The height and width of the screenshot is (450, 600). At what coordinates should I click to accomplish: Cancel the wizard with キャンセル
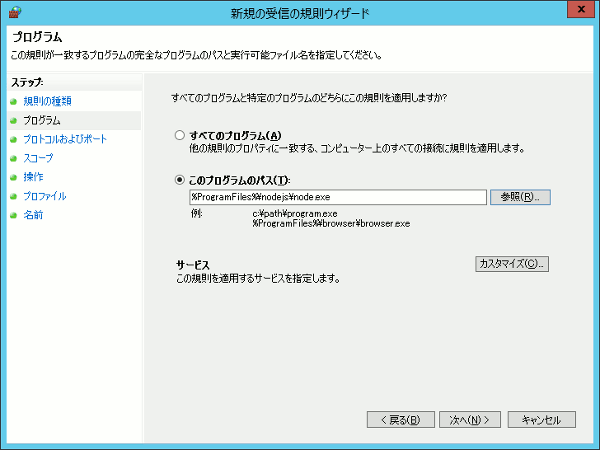pos(541,420)
